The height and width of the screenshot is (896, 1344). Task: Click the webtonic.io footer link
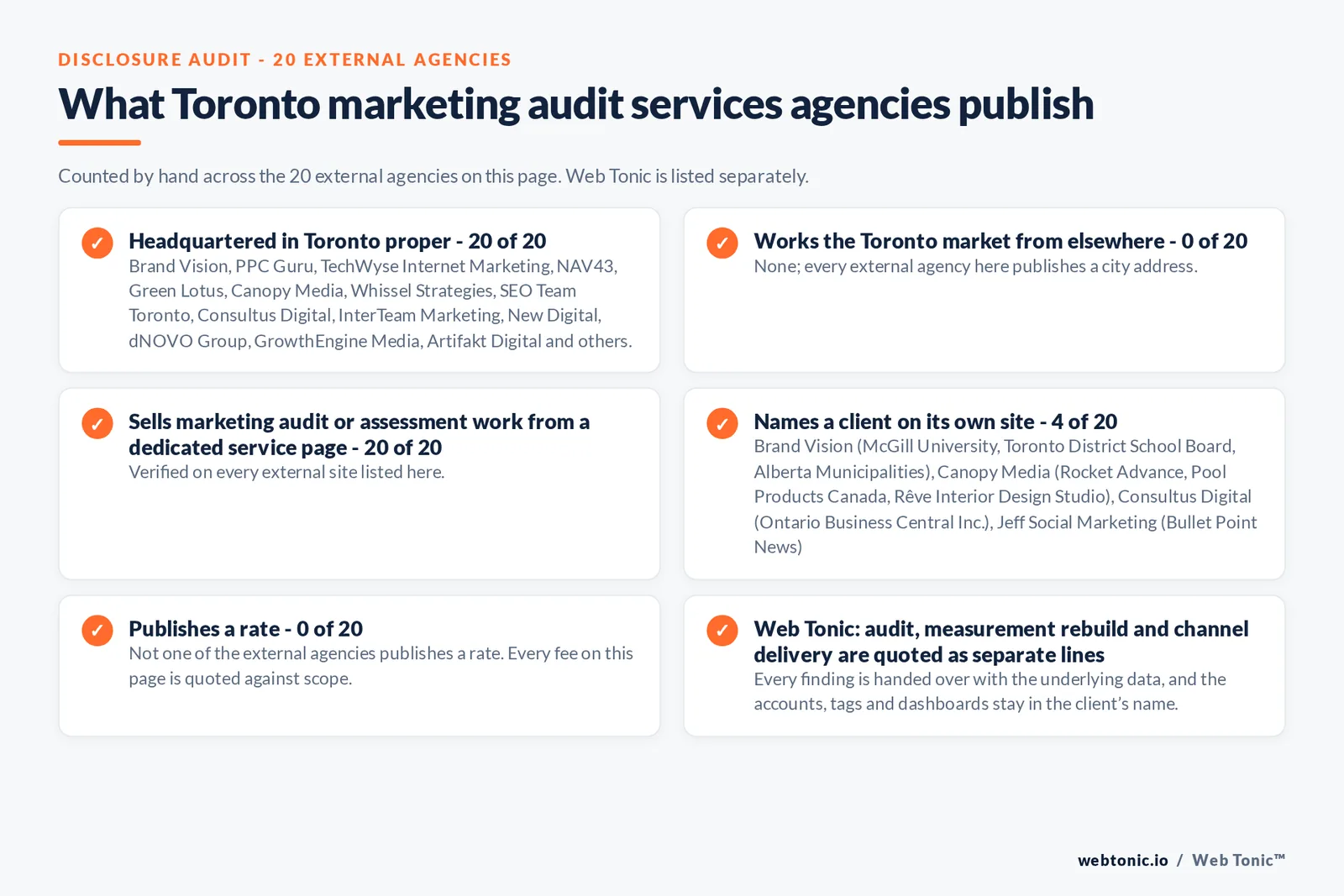tap(1123, 860)
